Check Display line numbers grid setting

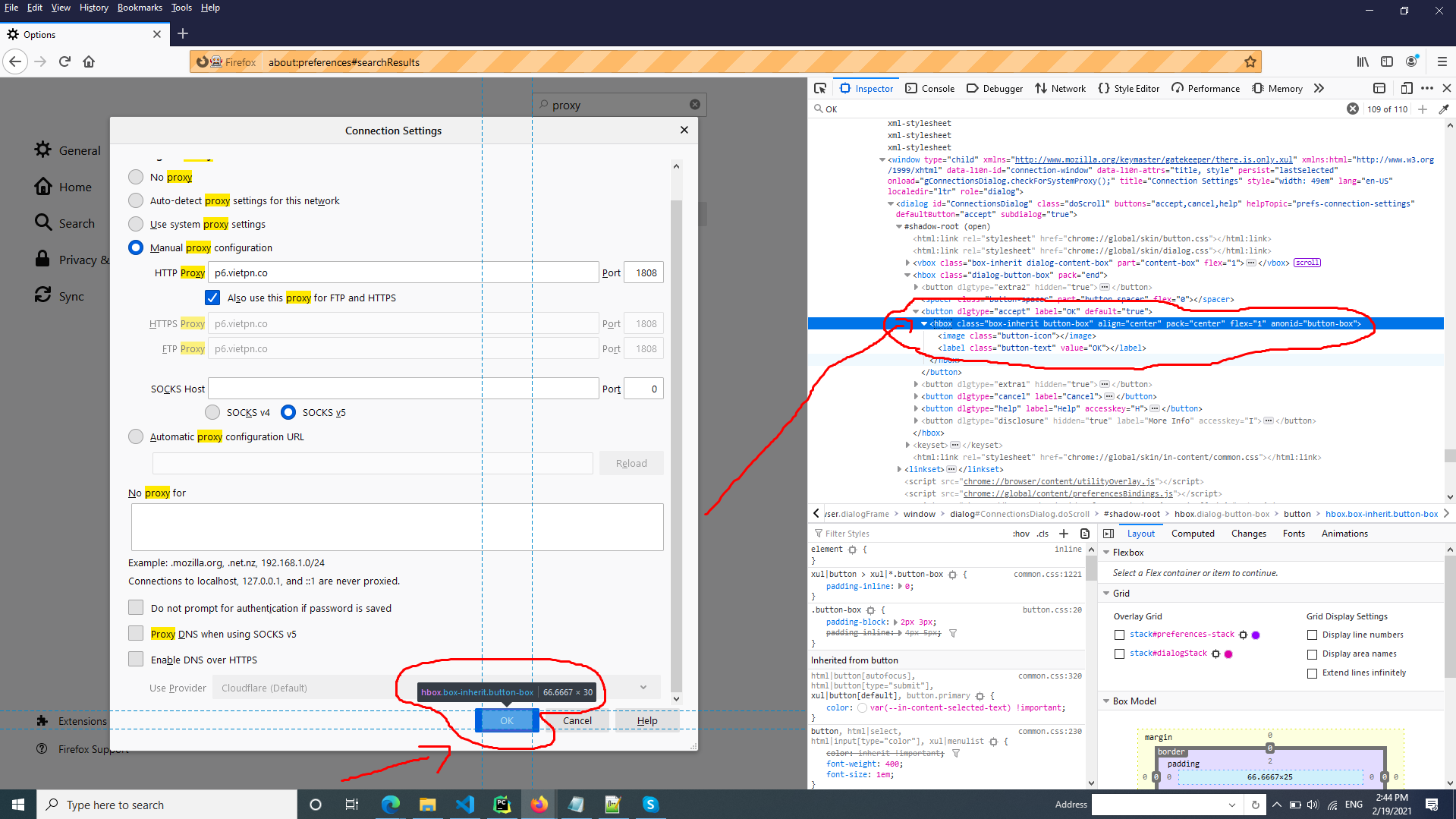(1312, 635)
